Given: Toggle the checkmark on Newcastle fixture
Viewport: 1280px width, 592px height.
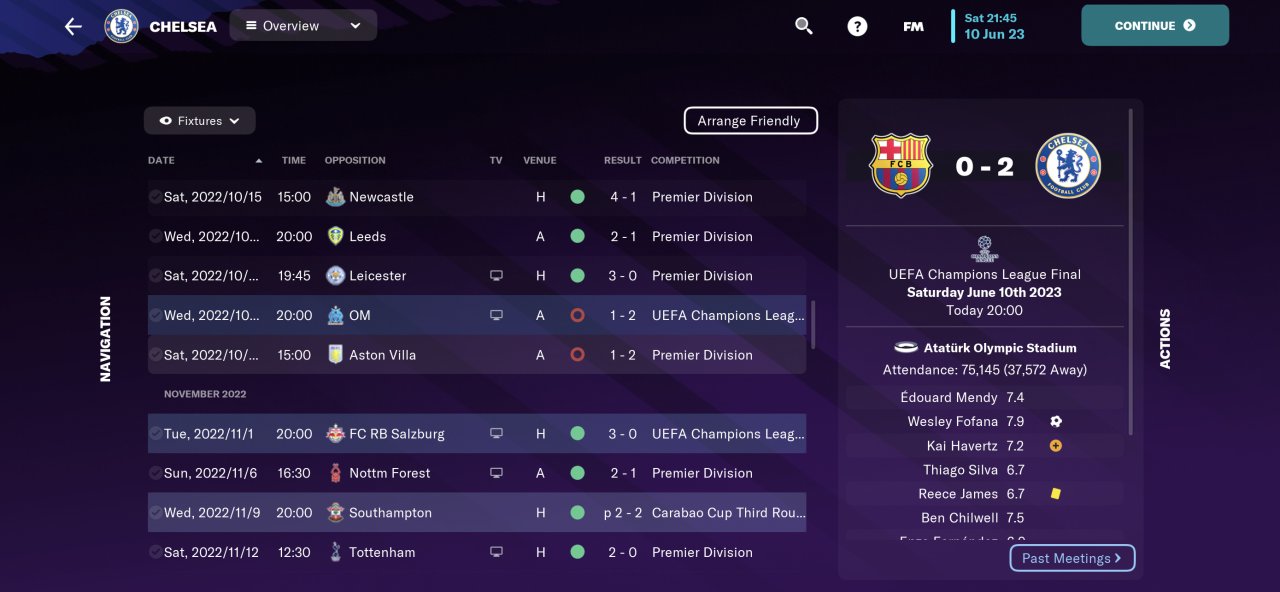Looking at the screenshot, I should click(155, 197).
